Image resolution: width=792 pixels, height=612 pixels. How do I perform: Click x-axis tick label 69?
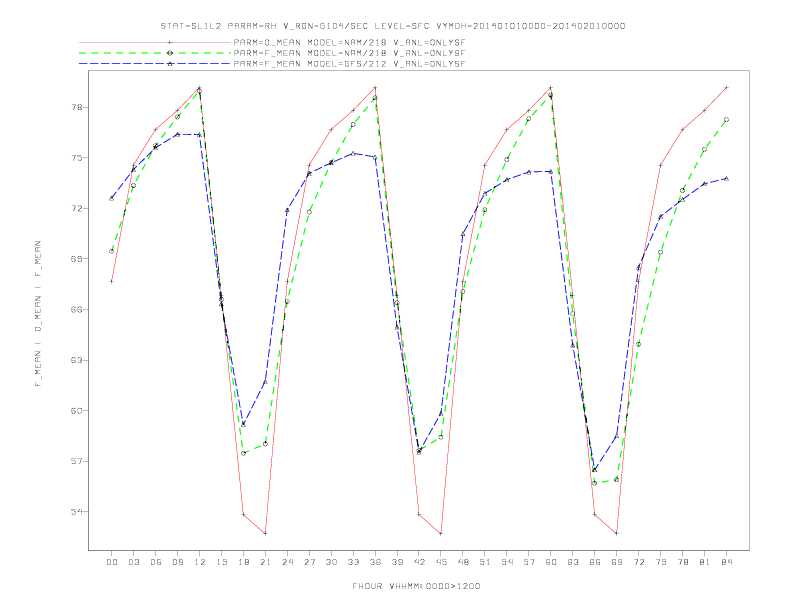click(617, 562)
